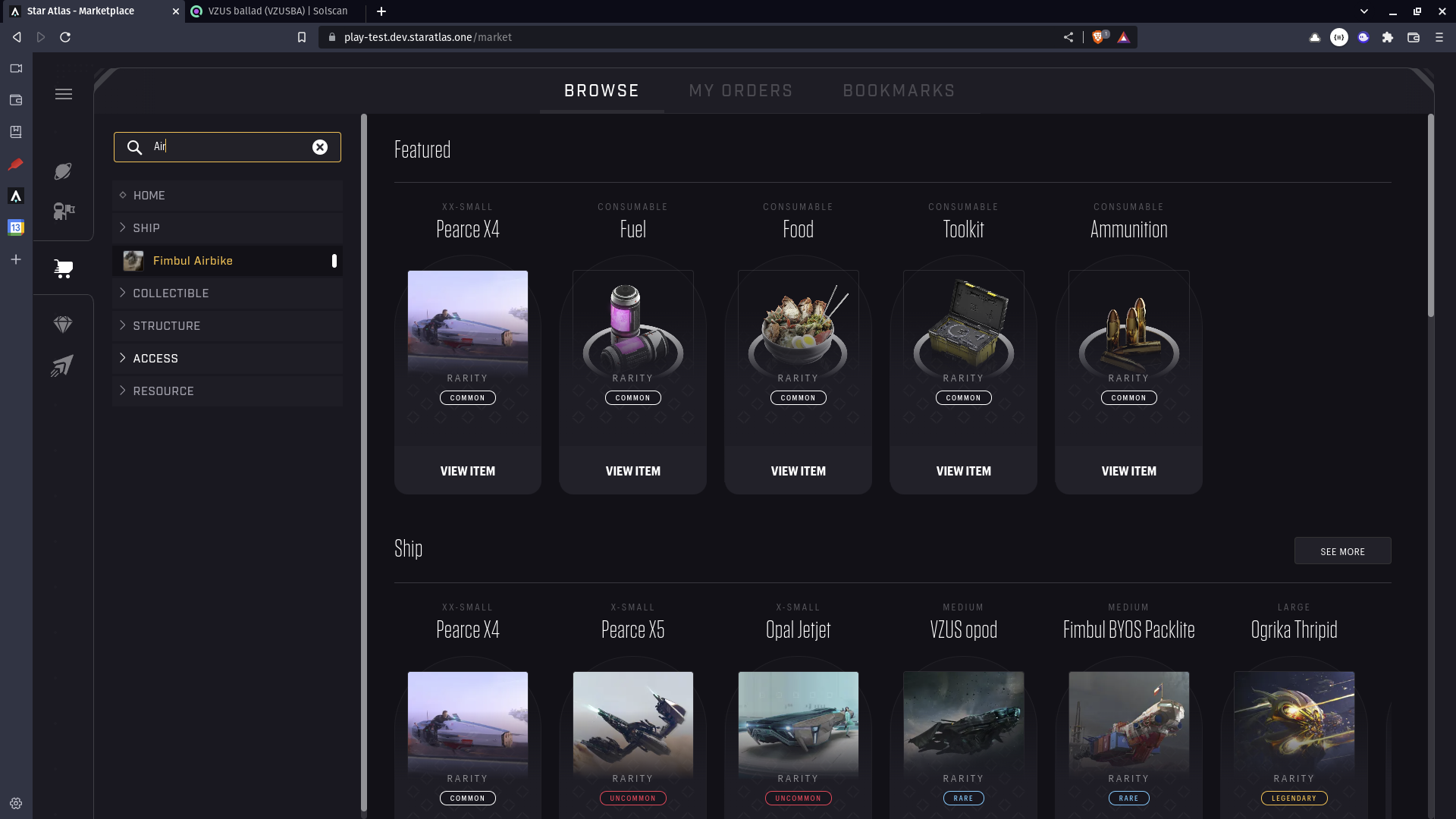
Task: Open Ogrika Thripid ship thumbnail
Action: 1294,724
